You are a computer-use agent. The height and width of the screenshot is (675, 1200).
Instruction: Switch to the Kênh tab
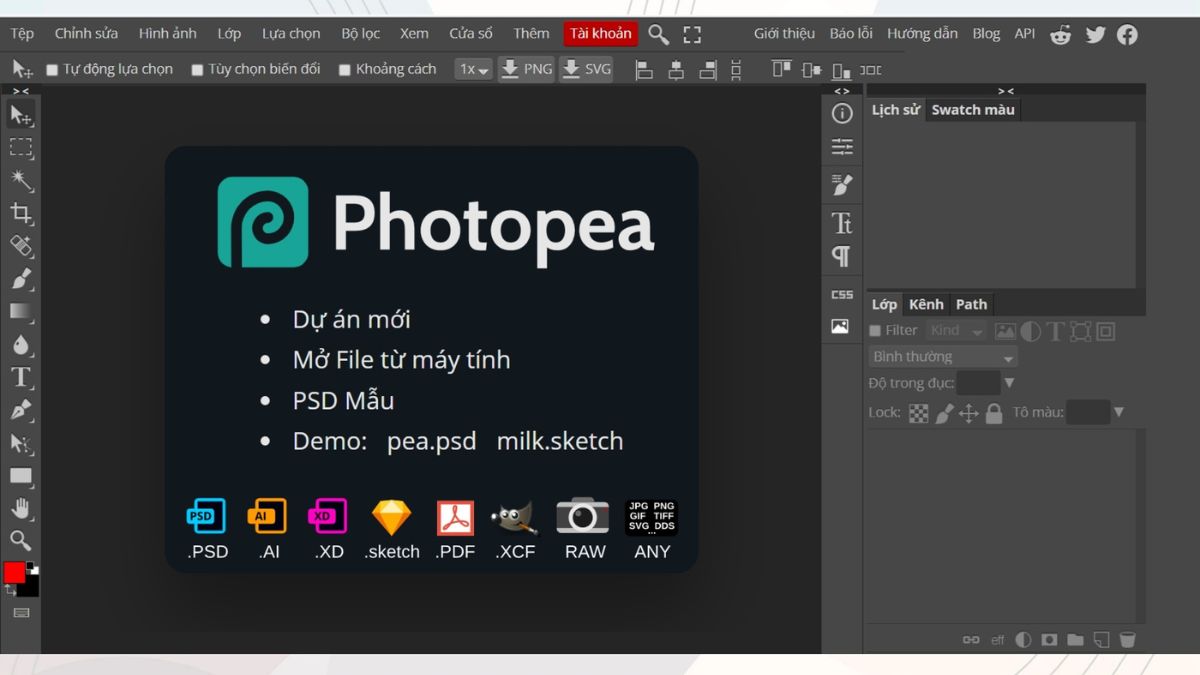pos(926,305)
